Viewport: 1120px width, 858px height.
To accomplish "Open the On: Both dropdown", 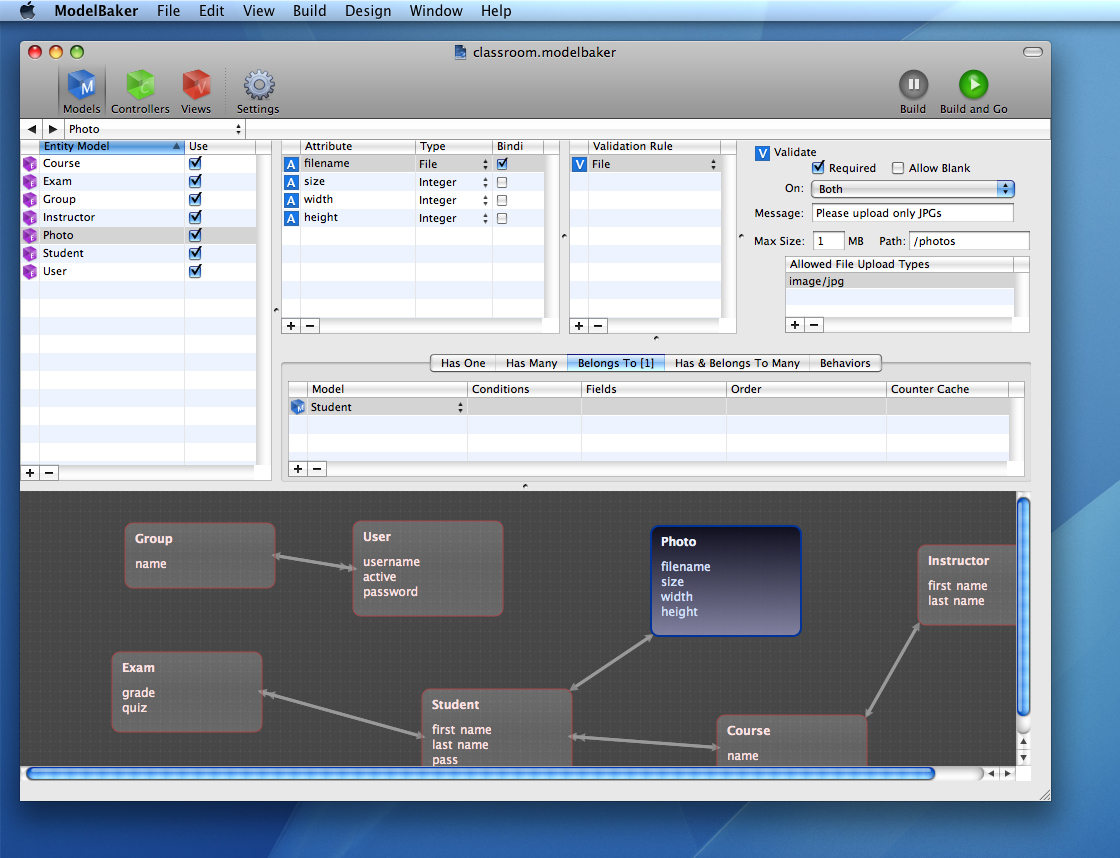I will [x=913, y=189].
